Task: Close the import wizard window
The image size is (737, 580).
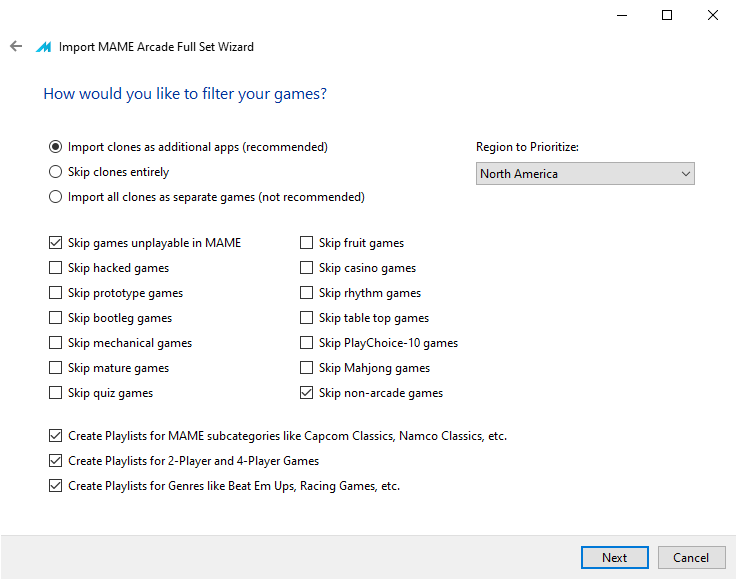Action: point(713,16)
